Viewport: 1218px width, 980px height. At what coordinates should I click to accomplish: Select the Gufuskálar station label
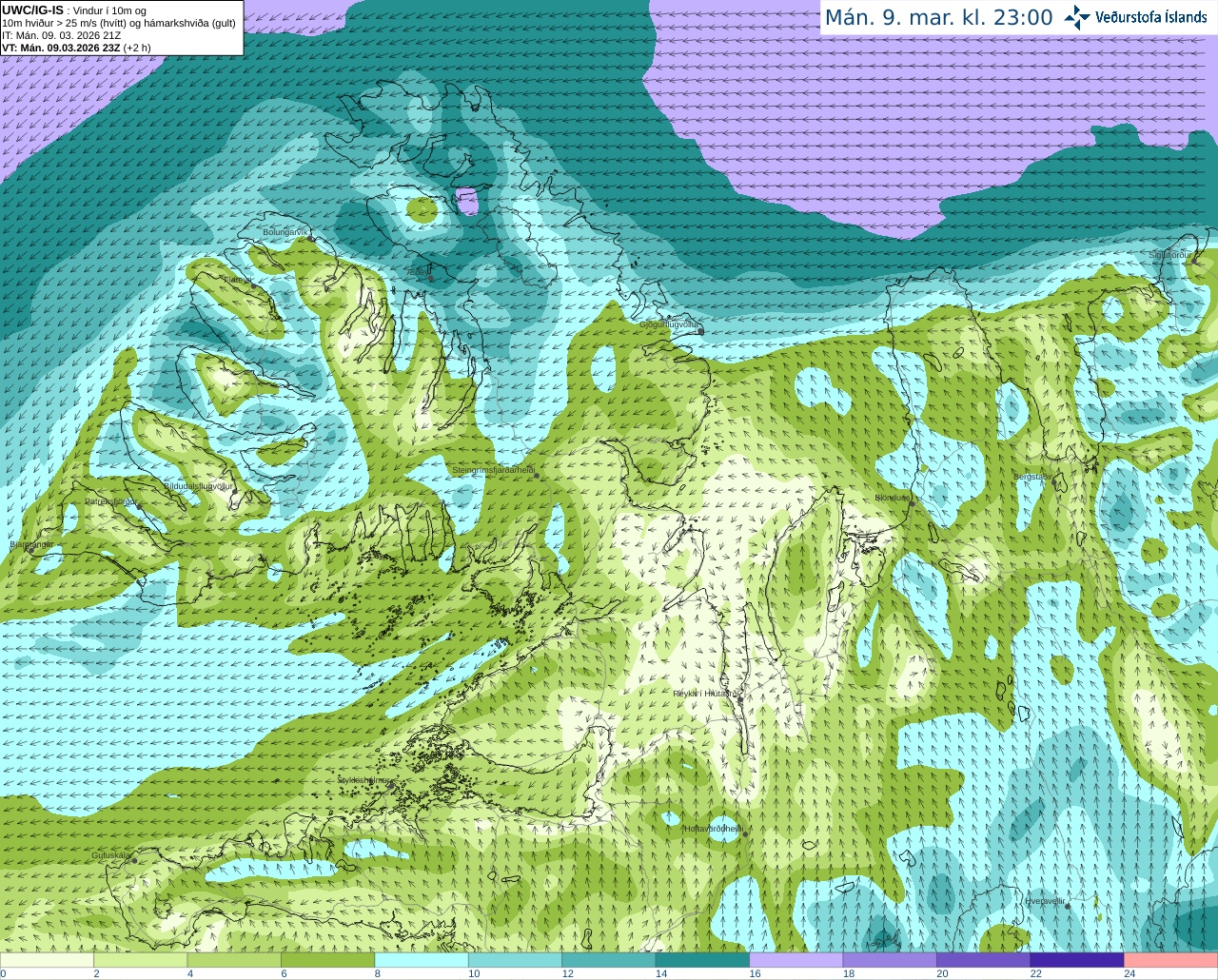(x=111, y=855)
